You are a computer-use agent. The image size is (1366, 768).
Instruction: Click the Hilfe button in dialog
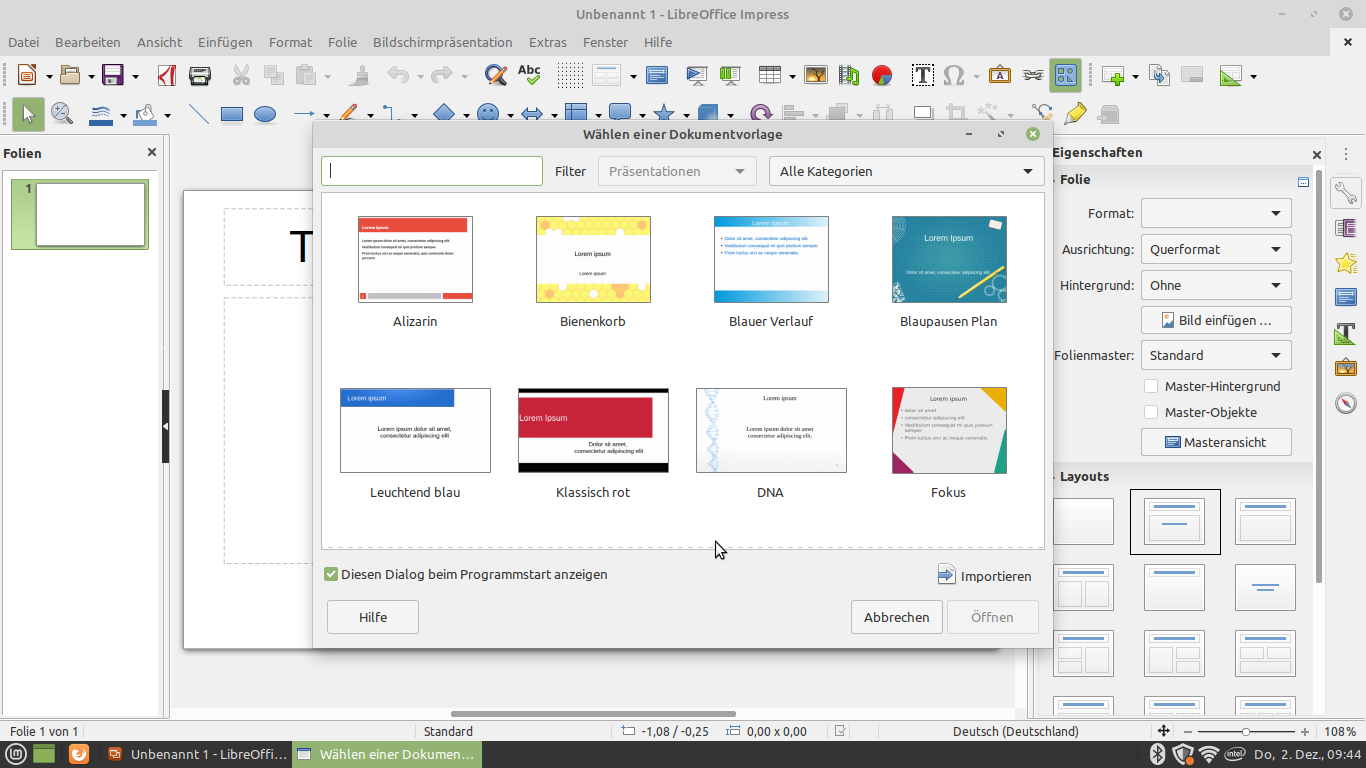pos(373,617)
